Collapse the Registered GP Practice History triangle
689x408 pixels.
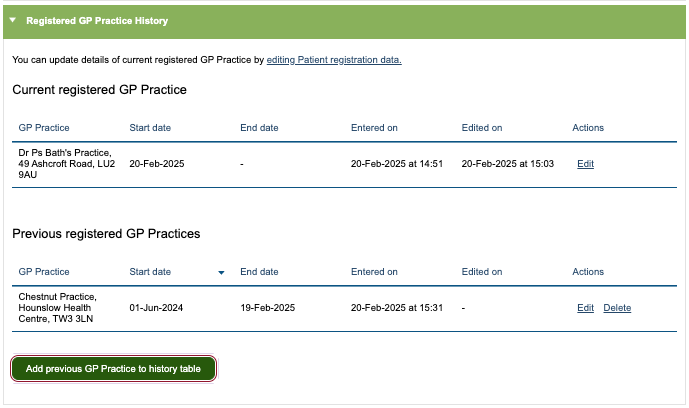click(x=13, y=20)
